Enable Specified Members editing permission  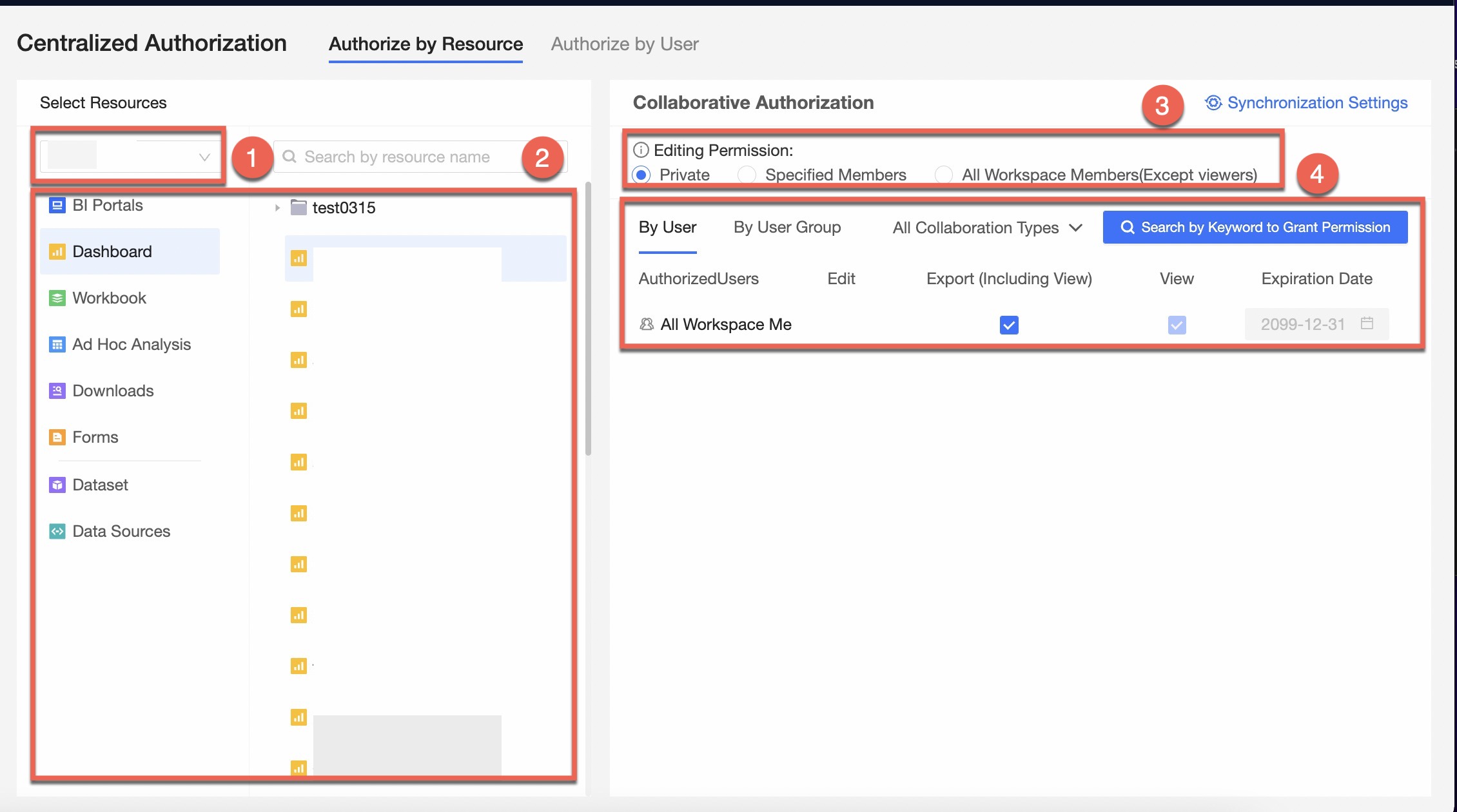pos(747,175)
